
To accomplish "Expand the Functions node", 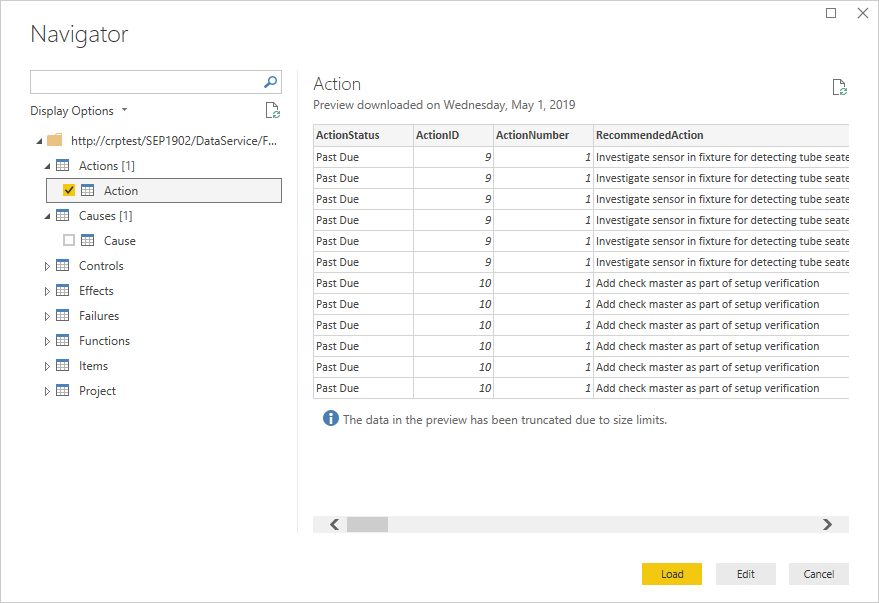I will point(47,341).
